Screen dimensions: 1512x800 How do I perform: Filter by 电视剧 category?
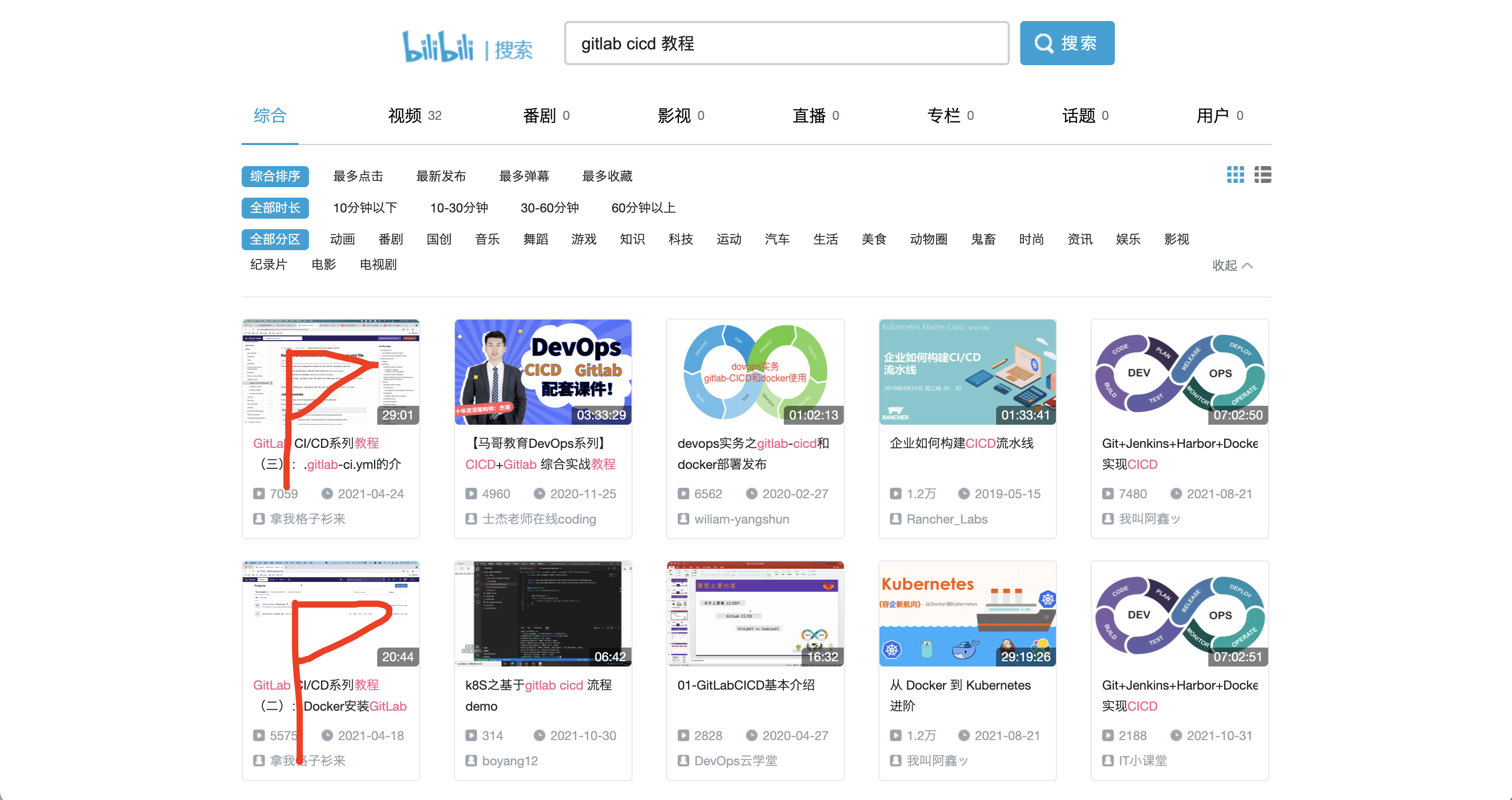pos(378,265)
